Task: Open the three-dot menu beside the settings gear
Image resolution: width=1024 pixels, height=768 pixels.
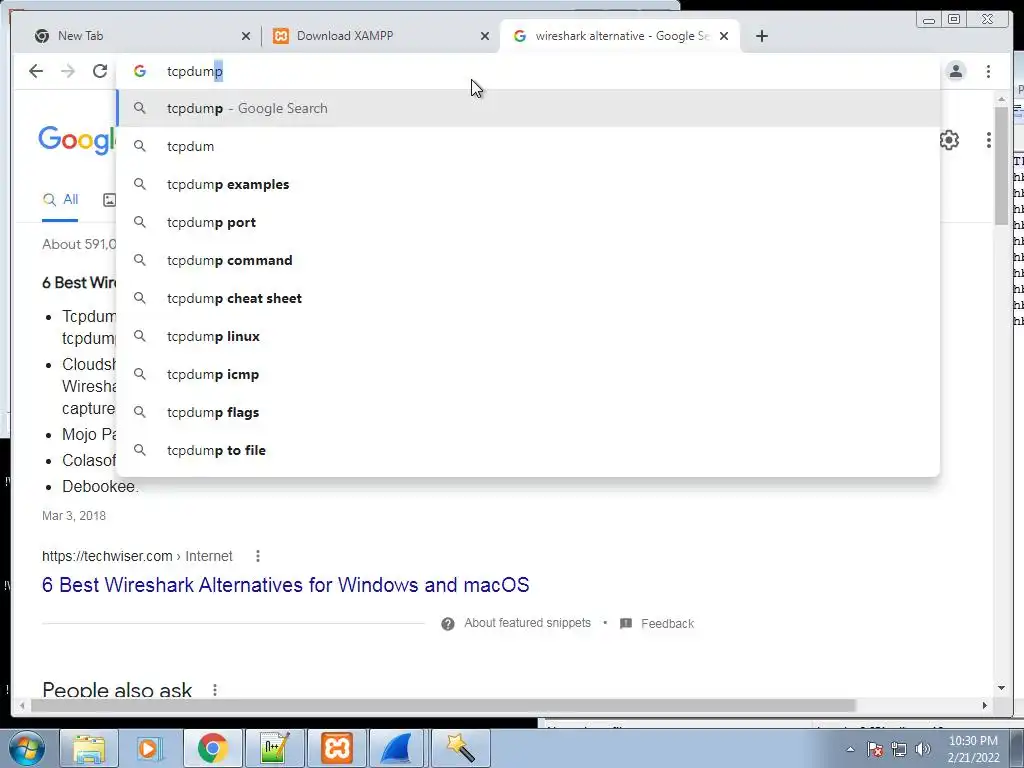Action: pos(989,140)
